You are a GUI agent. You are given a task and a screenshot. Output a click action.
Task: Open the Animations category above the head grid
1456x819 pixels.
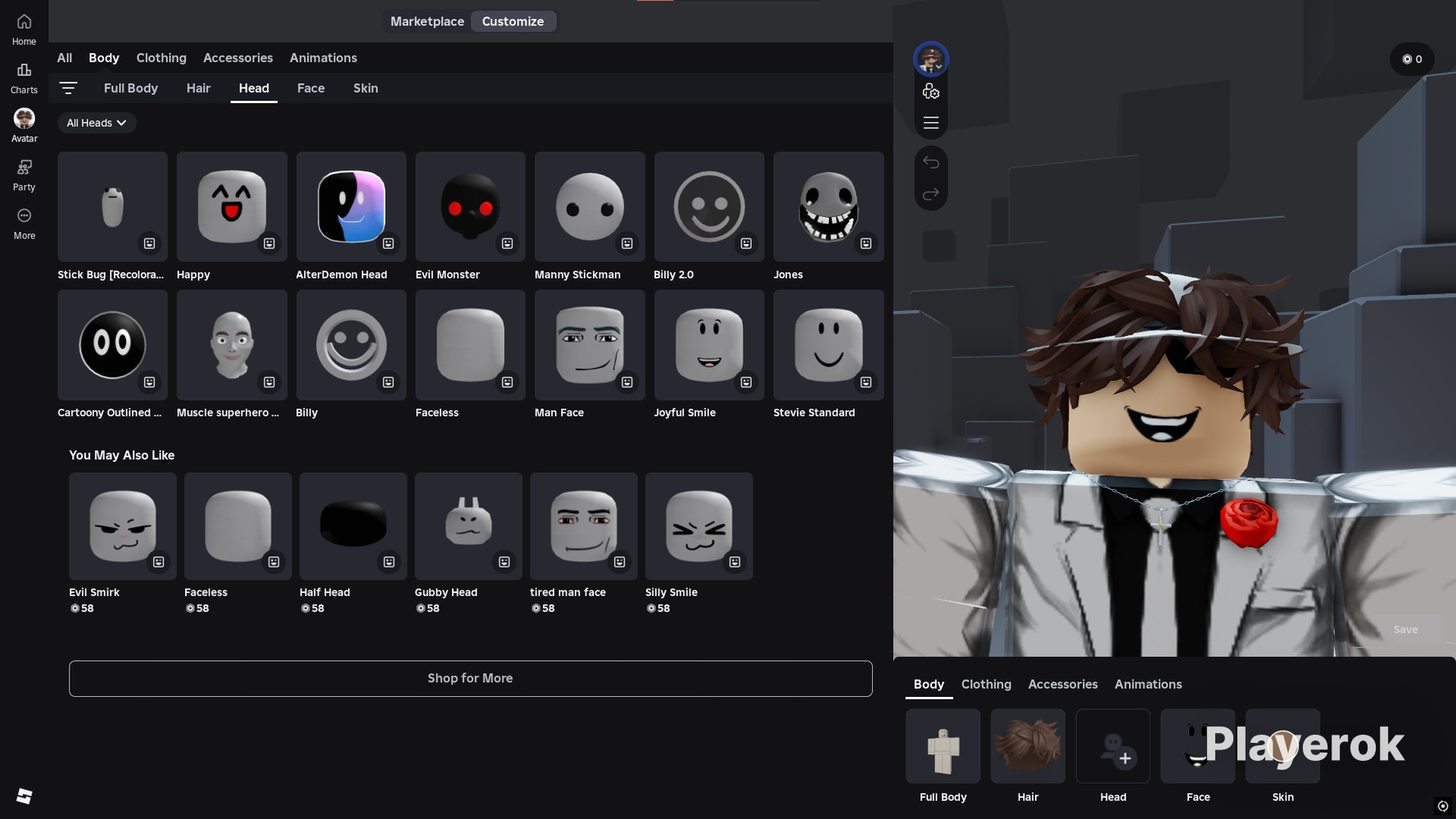point(323,58)
